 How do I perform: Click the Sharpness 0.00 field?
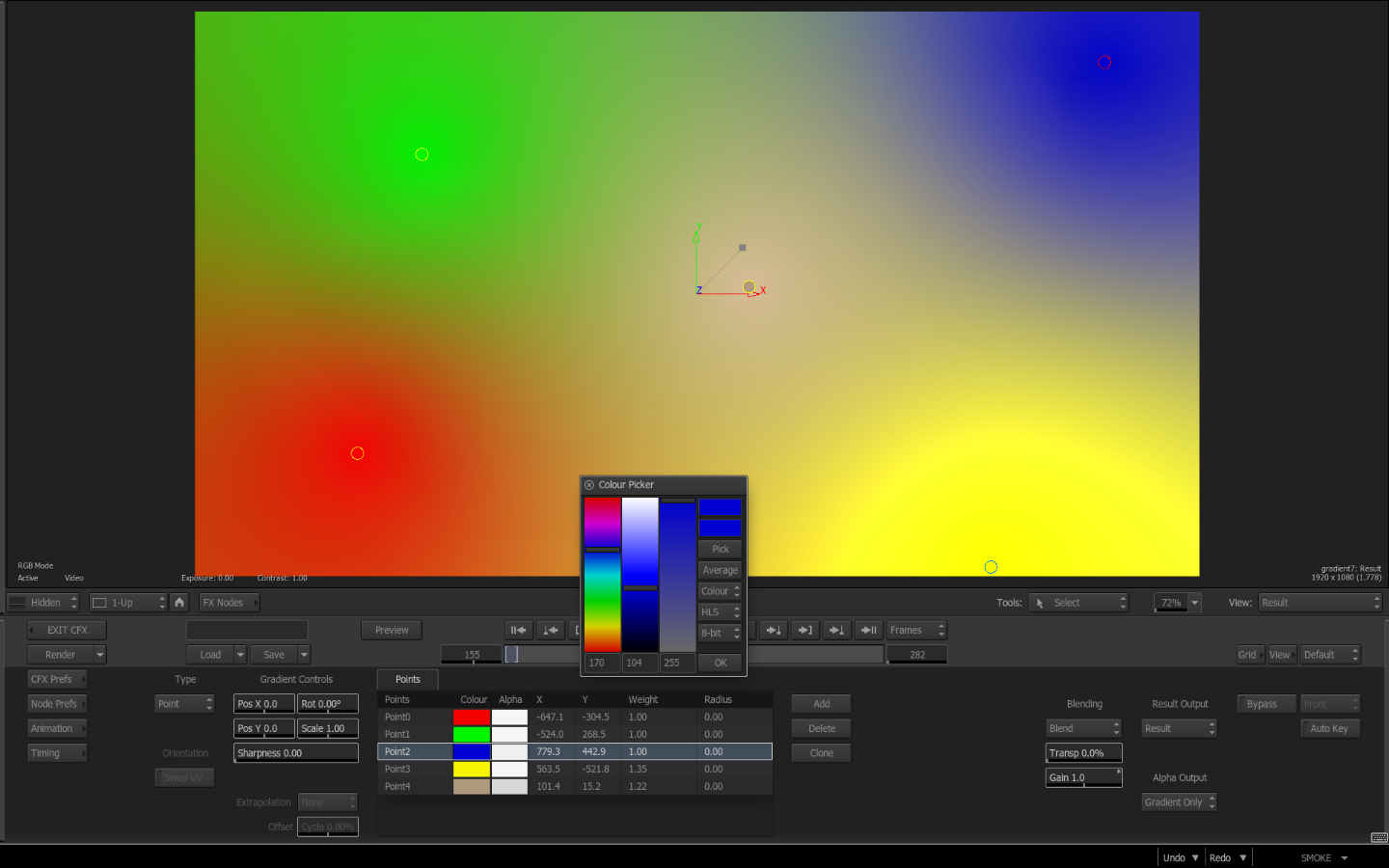295,753
